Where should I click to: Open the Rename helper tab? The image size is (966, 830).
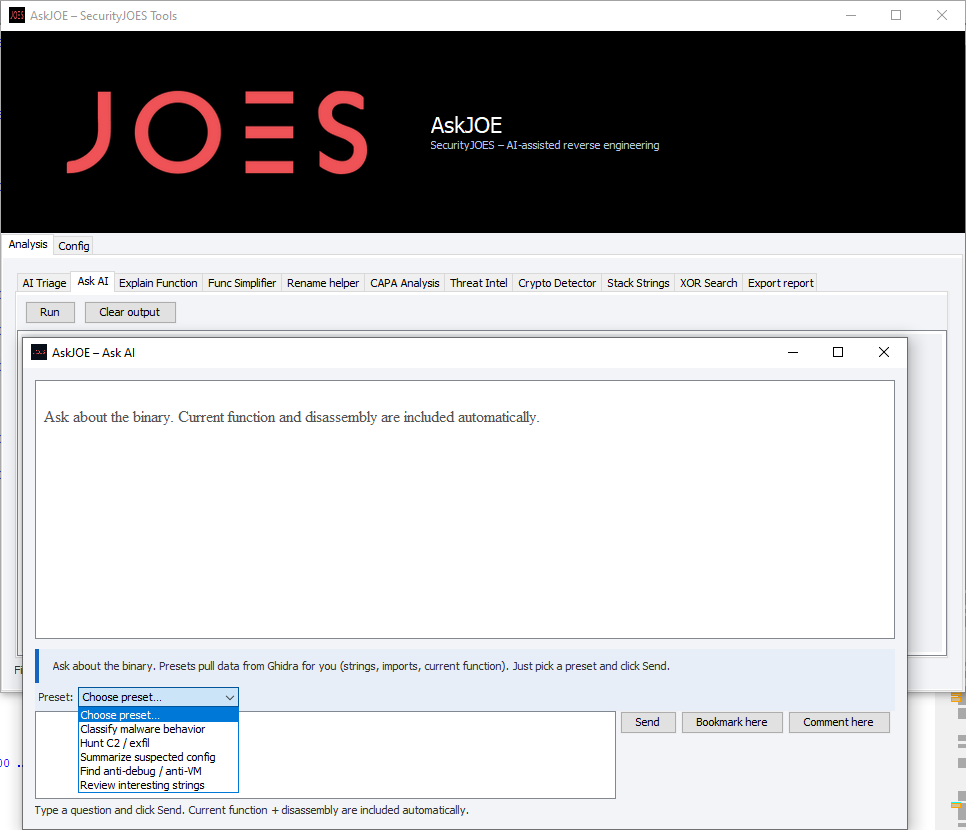[323, 283]
